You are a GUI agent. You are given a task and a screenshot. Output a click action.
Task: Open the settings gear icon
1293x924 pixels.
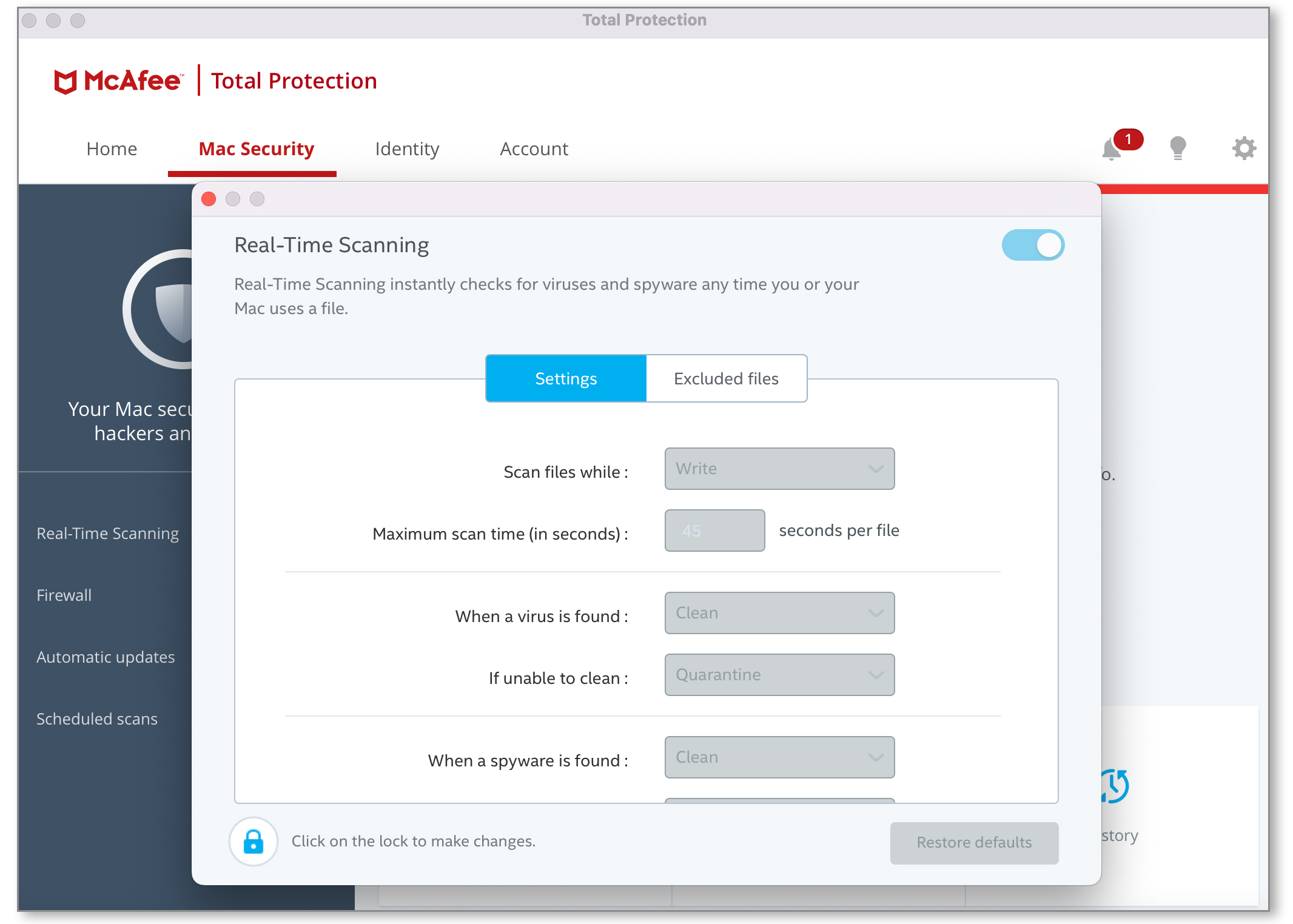click(x=1244, y=148)
